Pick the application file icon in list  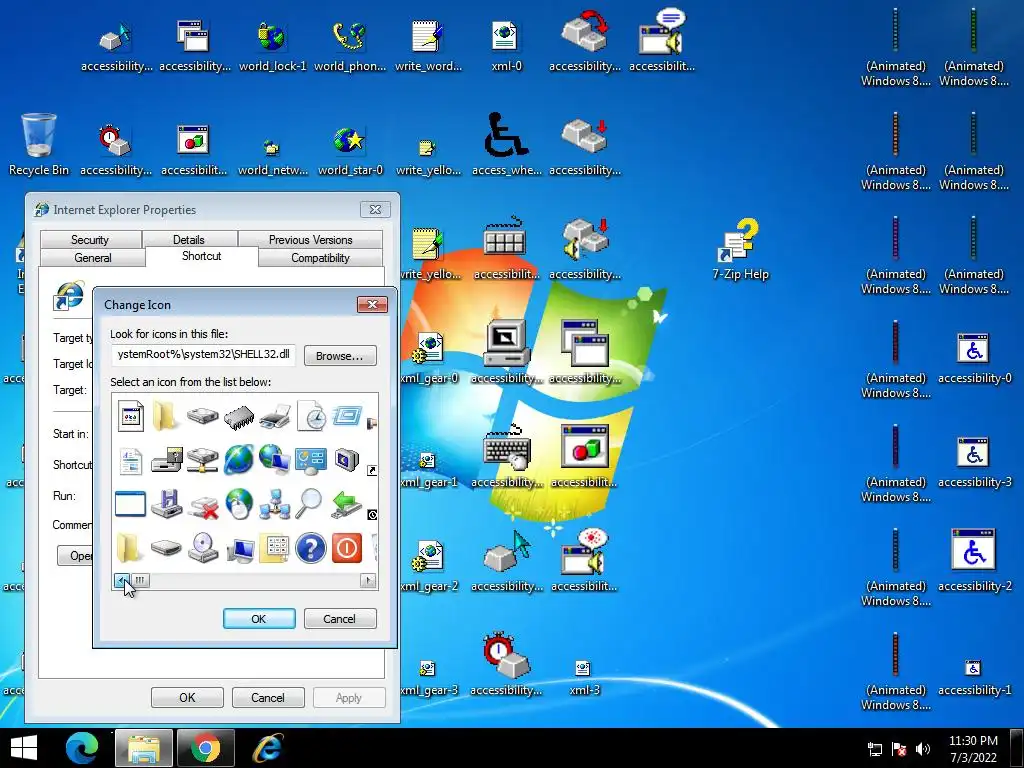tap(131, 416)
